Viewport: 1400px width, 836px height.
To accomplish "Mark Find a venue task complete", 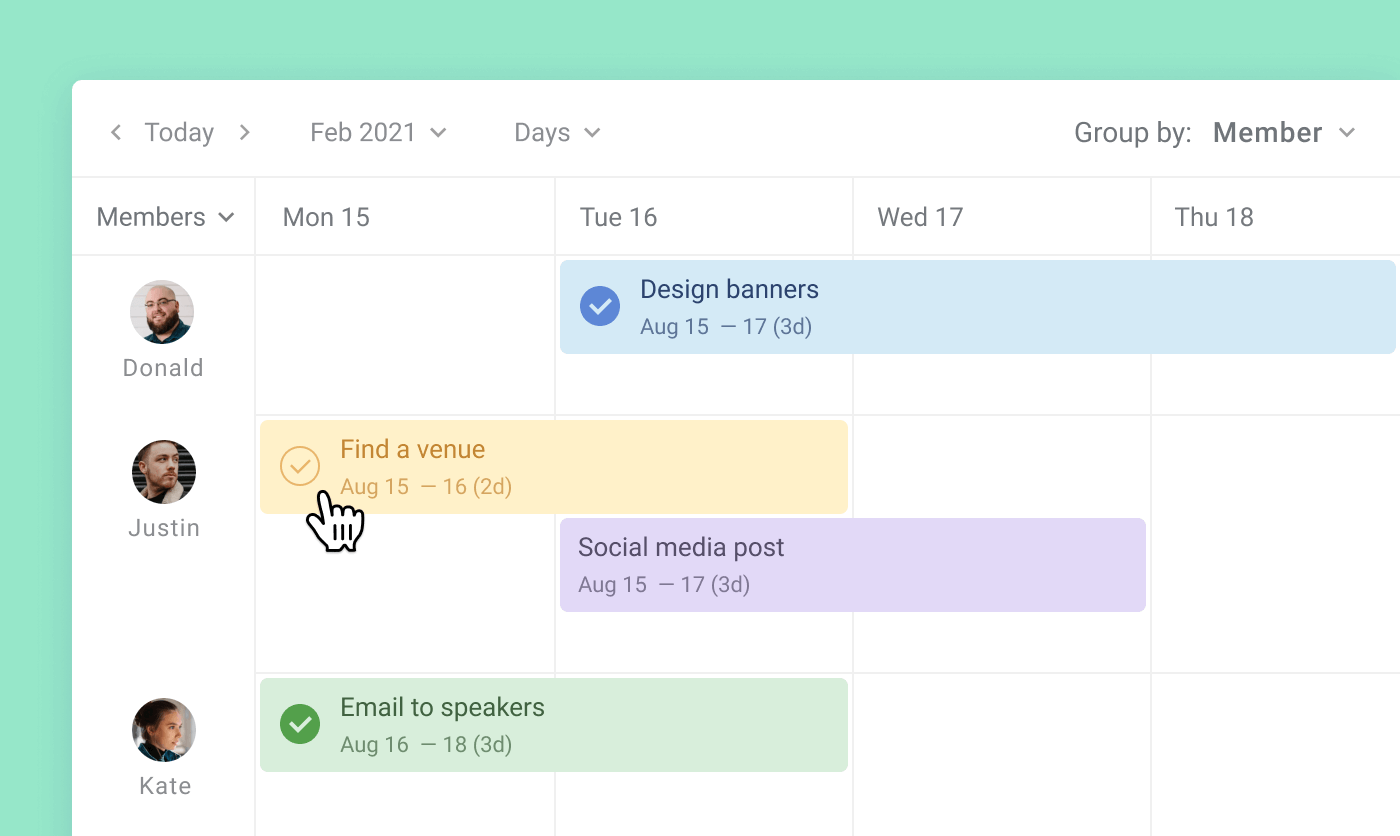I will pyautogui.click(x=300, y=466).
